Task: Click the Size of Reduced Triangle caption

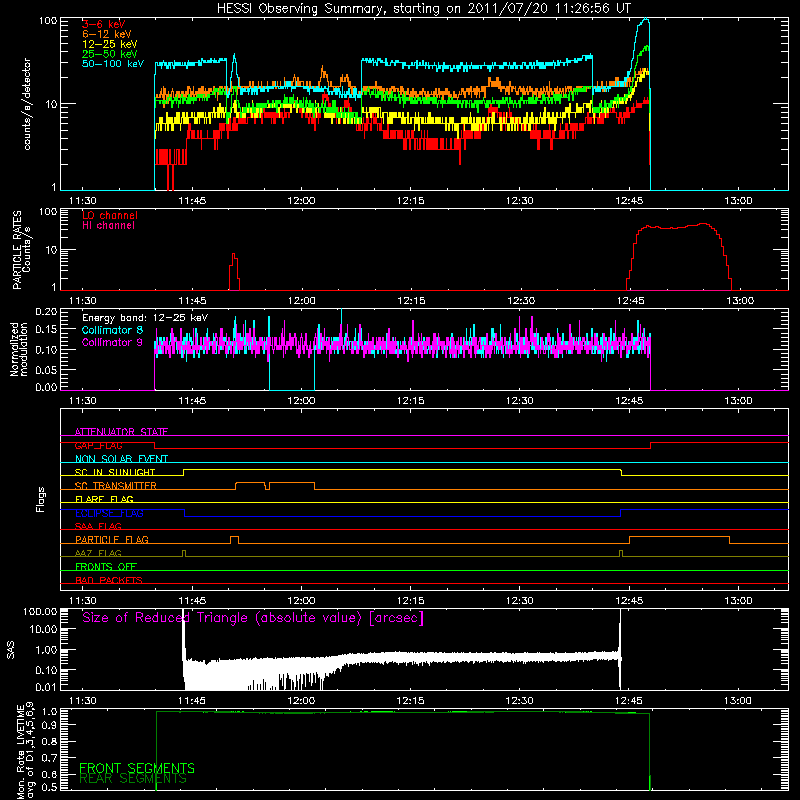Action: tap(253, 618)
